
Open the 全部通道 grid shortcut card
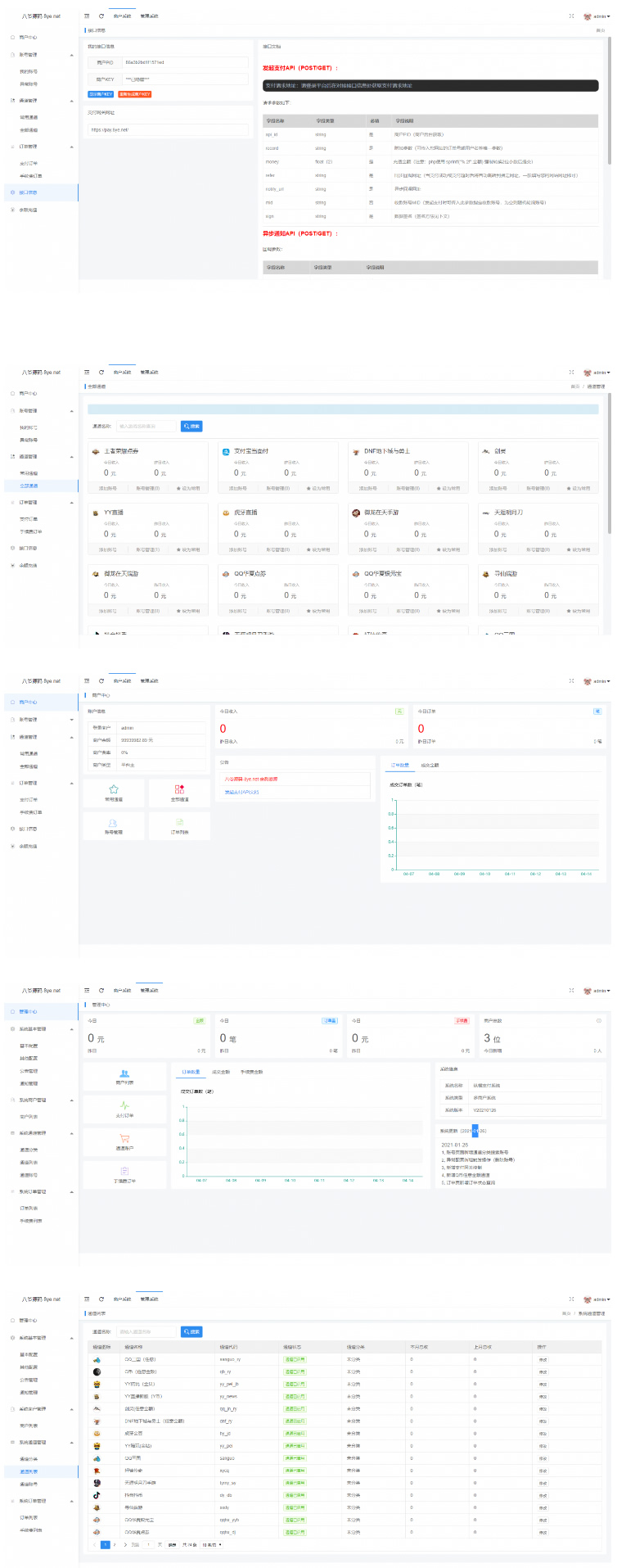point(179,789)
